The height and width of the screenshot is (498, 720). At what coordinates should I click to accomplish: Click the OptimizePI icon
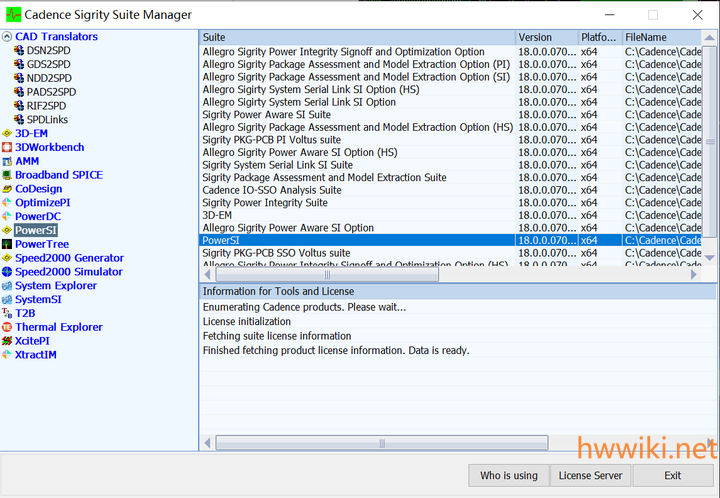[x=7, y=203]
